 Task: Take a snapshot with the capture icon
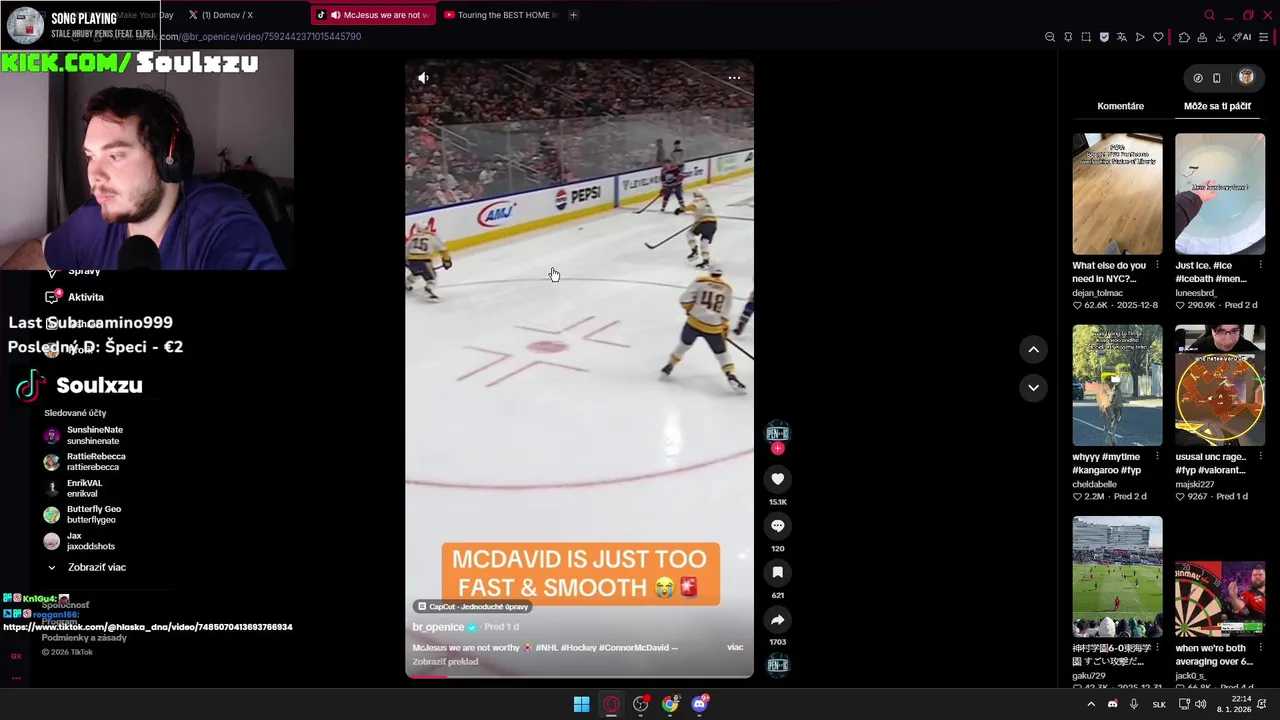click(x=1086, y=37)
